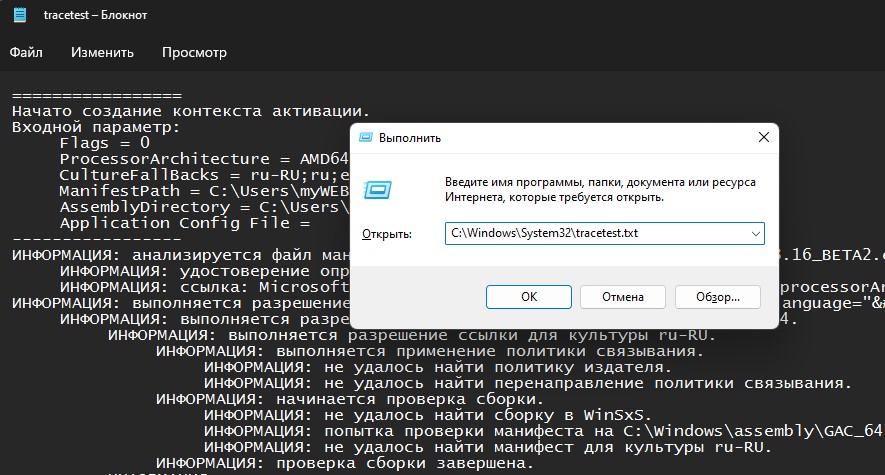
Task: Click line 'не удалось найти сборку в WinSxS.'
Action: pos(428,415)
